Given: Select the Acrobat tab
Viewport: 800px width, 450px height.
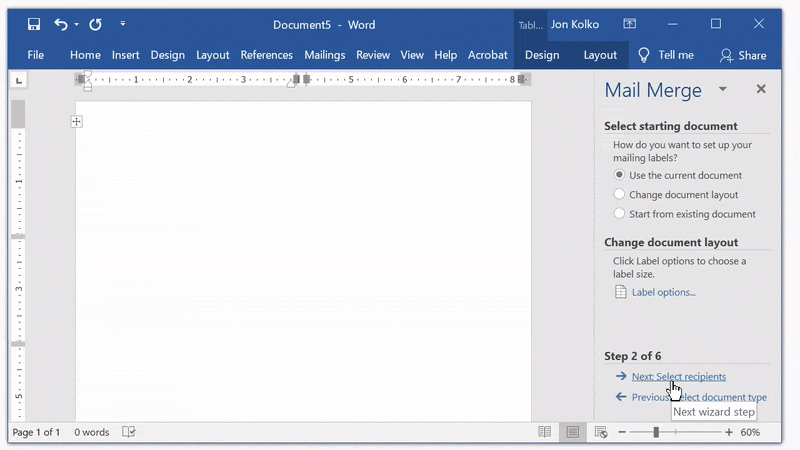Looking at the screenshot, I should click(x=487, y=55).
